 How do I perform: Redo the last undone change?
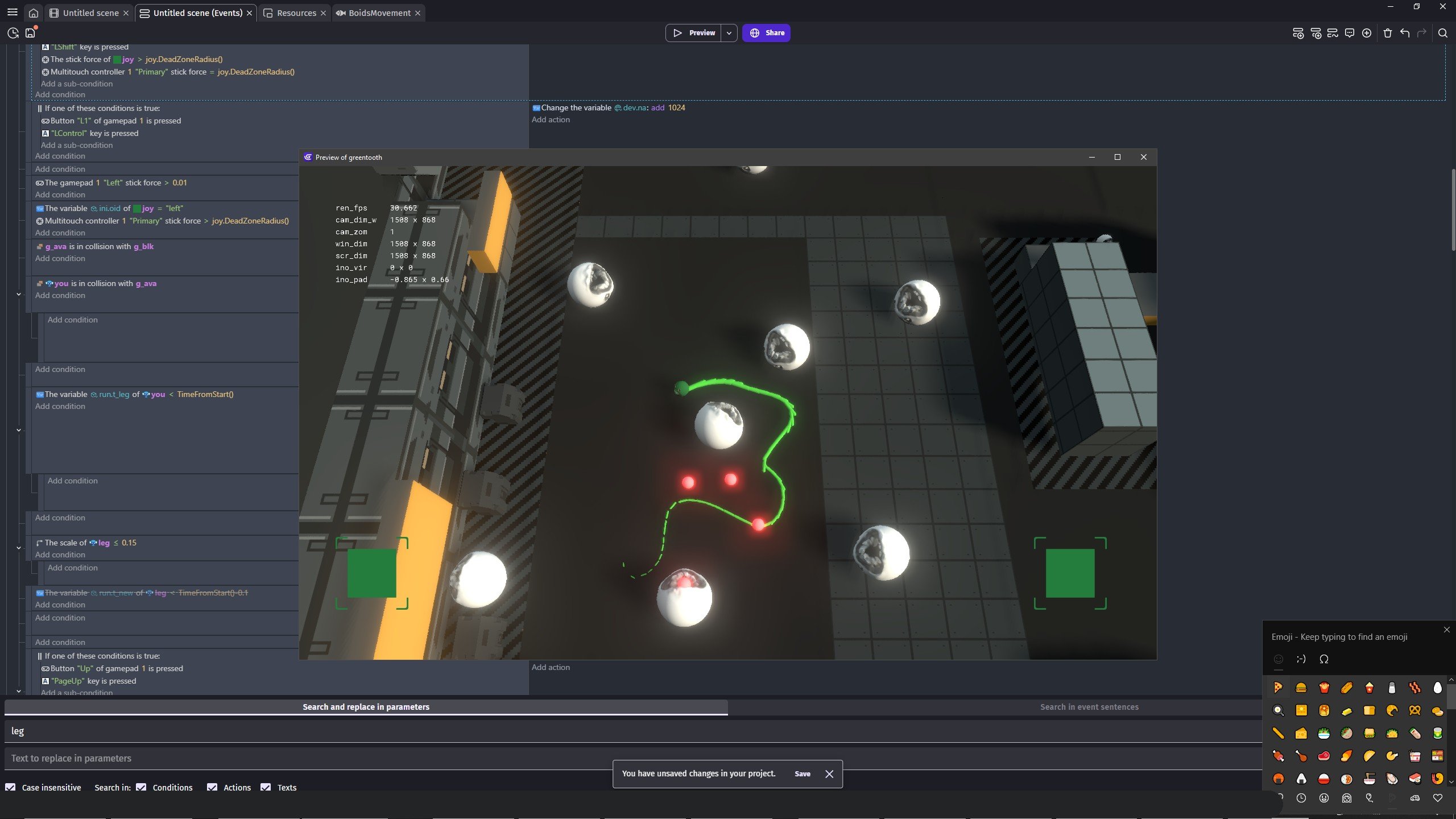1422,33
